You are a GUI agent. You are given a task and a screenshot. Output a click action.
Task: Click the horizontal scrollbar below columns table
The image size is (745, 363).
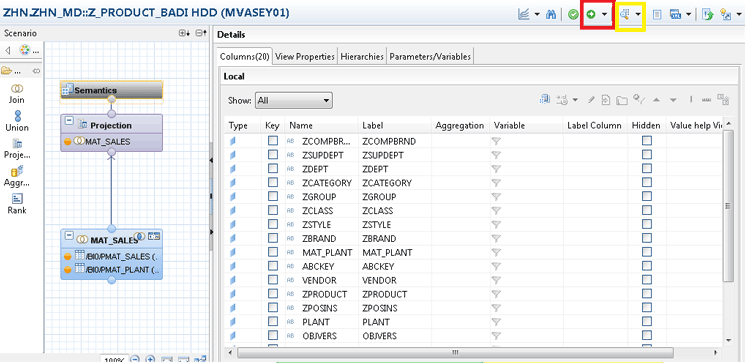(455, 353)
